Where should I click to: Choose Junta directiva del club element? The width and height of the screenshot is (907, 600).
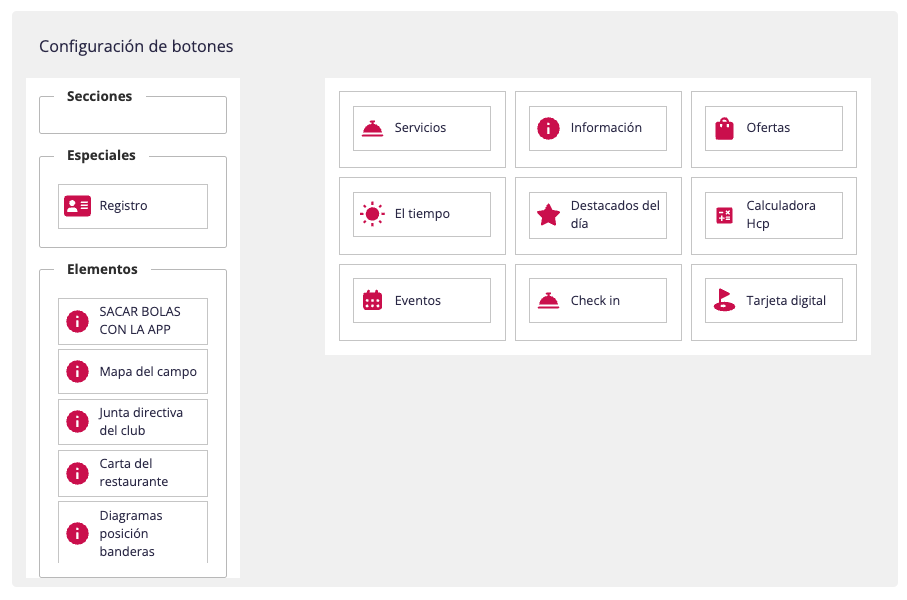pyautogui.click(x=133, y=422)
